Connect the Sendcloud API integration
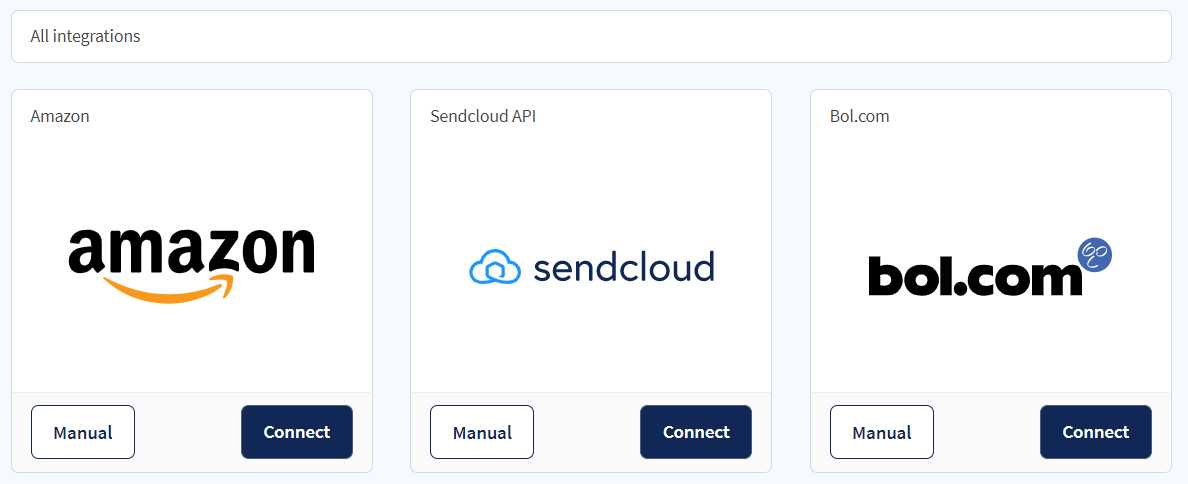Image resolution: width=1188 pixels, height=484 pixels. [696, 432]
